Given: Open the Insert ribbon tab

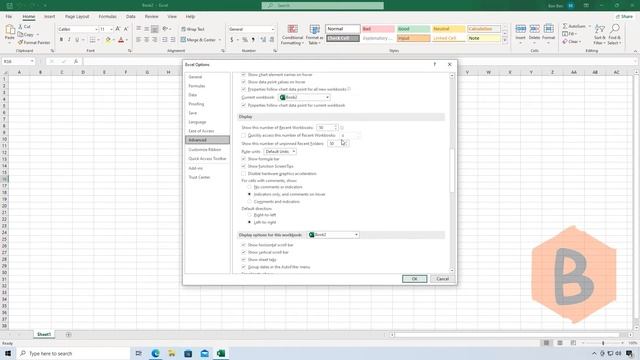Looking at the screenshot, I should click(49, 16).
